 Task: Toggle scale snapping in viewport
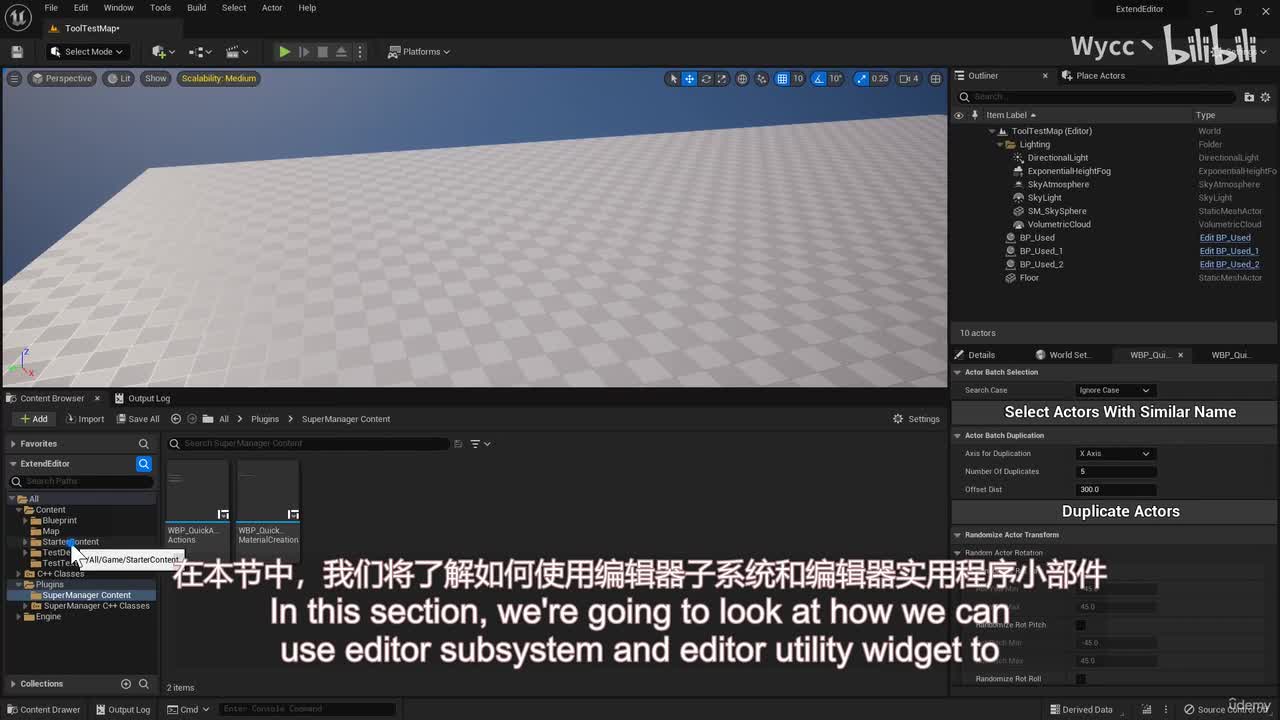click(863, 78)
